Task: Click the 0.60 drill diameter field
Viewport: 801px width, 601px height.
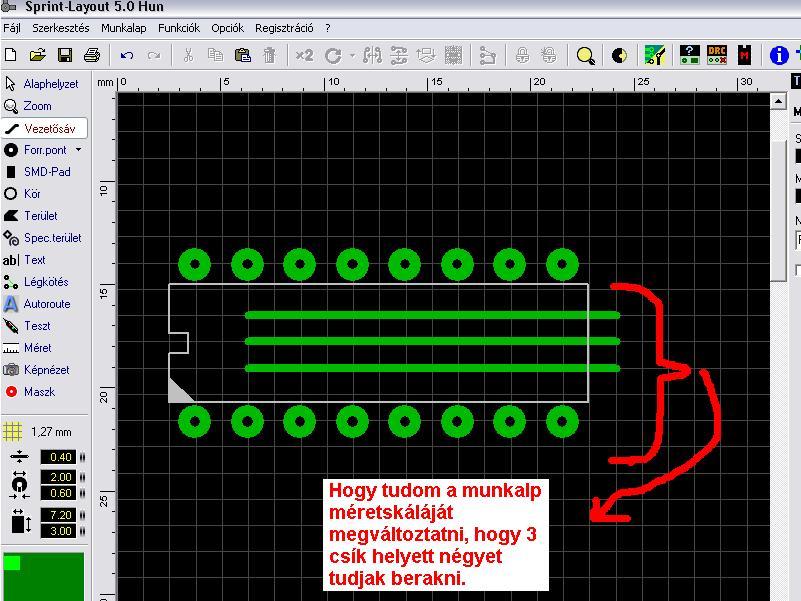Action: (58, 493)
